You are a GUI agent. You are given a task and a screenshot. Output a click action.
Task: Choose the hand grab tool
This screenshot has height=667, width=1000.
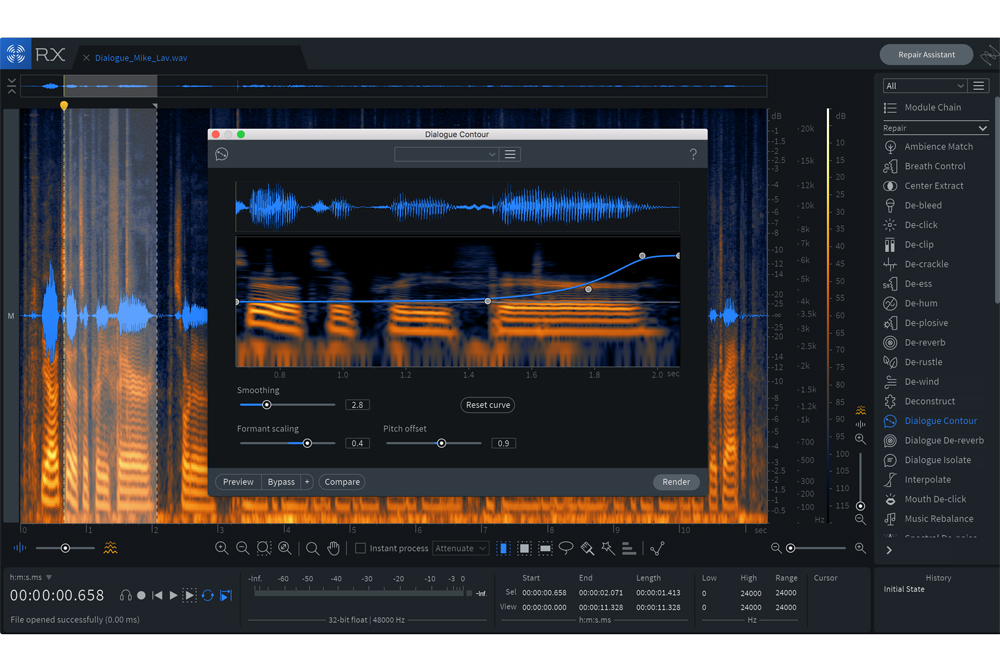(334, 548)
